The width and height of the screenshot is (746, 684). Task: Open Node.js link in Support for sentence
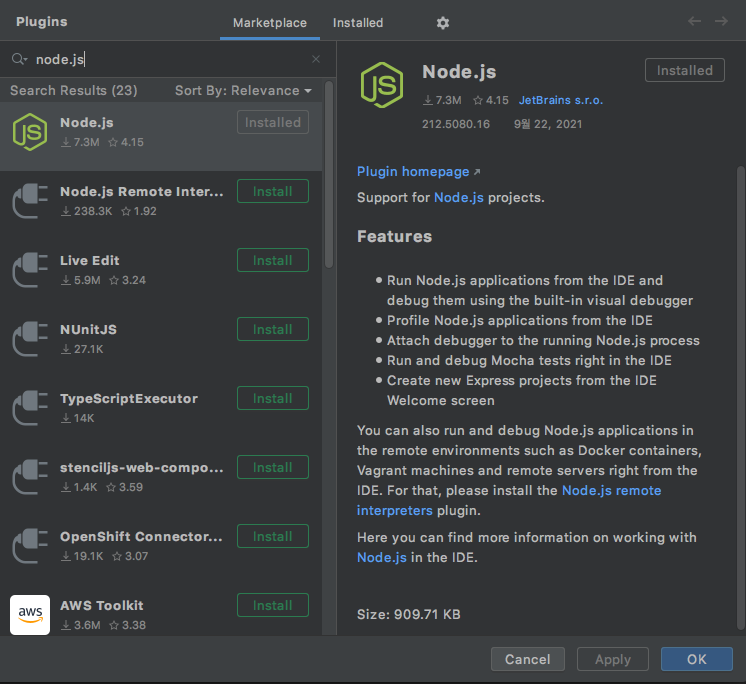click(x=459, y=197)
